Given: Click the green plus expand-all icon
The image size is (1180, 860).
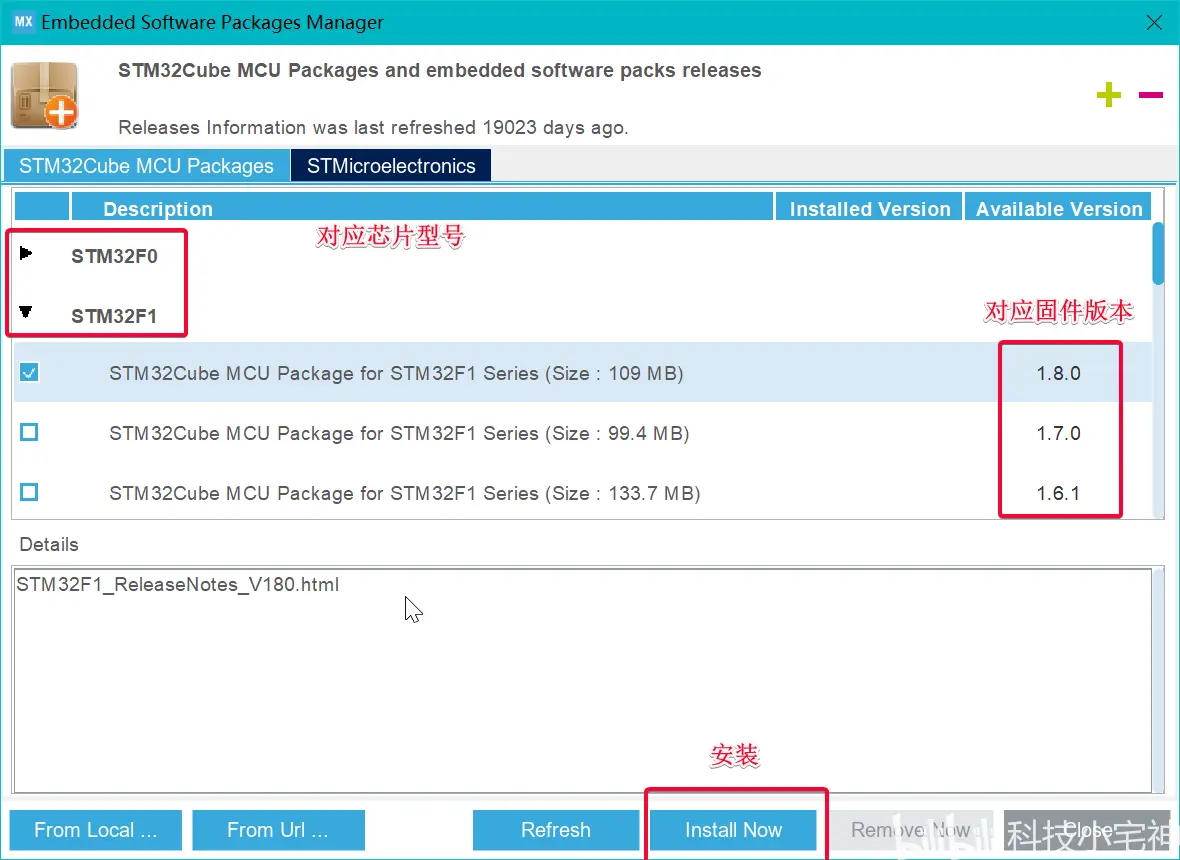Looking at the screenshot, I should click(1109, 95).
